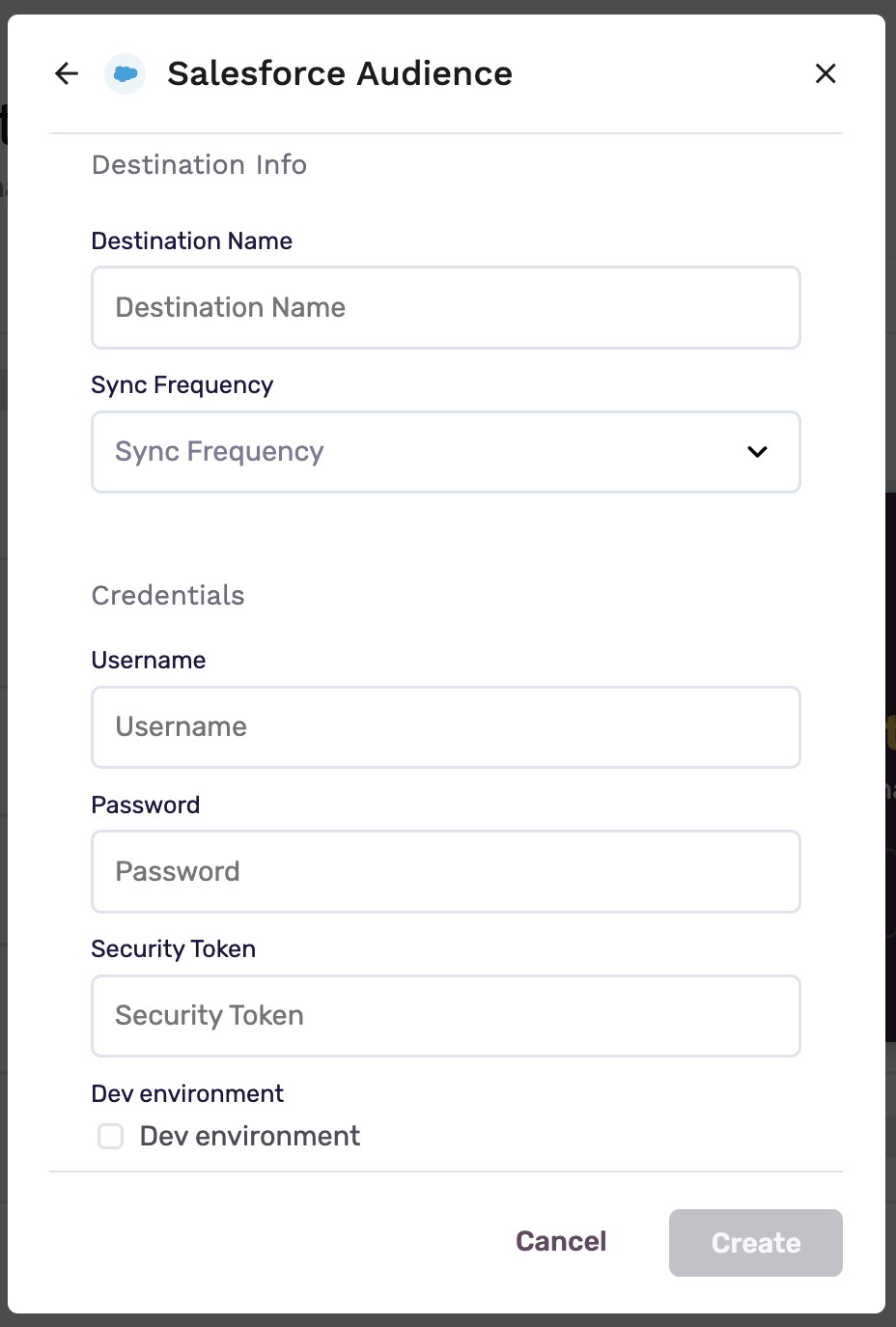The height and width of the screenshot is (1327, 896).
Task: Click the Destination Info section heading
Action: click(199, 165)
